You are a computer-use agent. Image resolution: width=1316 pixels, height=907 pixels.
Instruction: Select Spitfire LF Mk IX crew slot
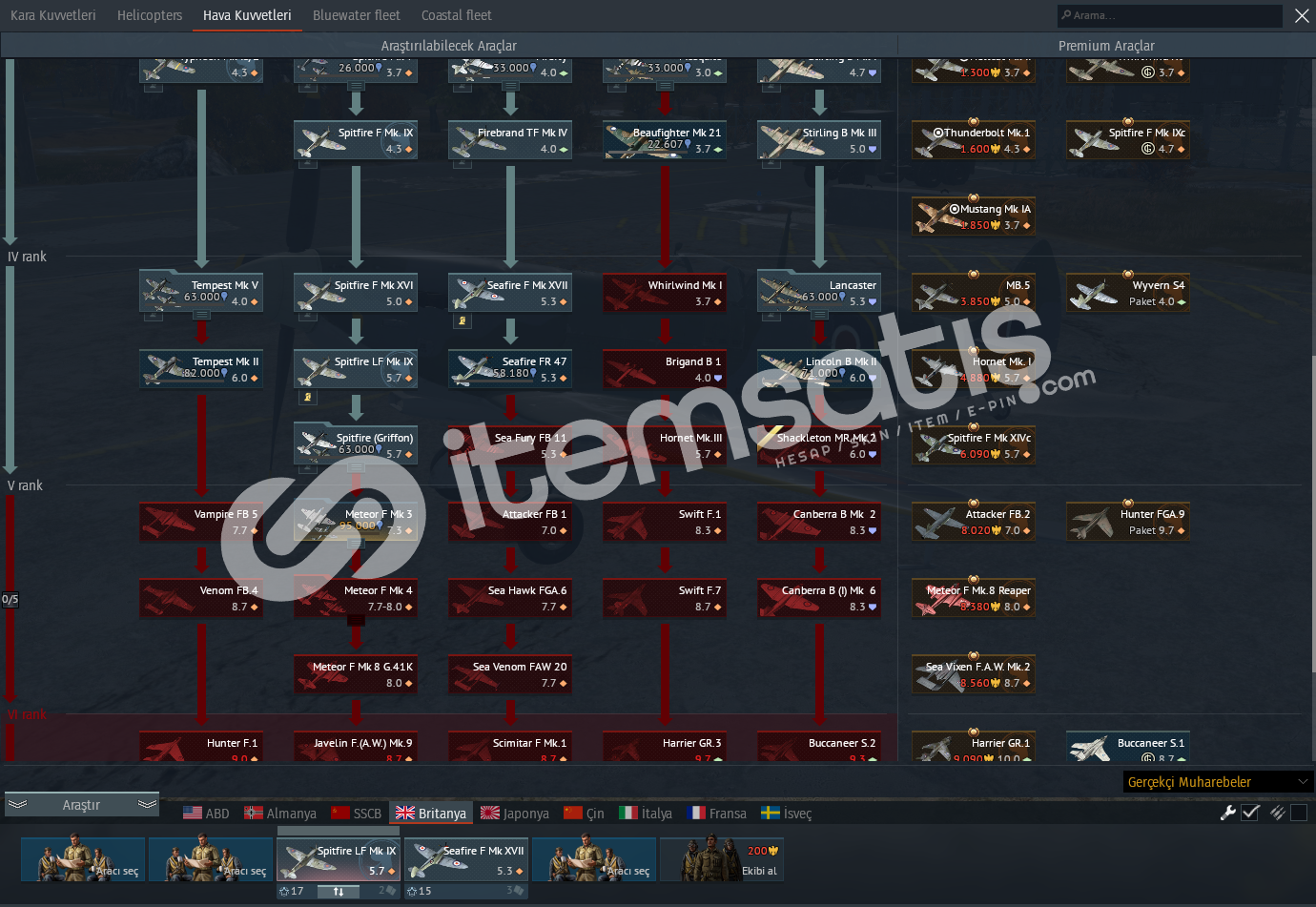point(339,859)
